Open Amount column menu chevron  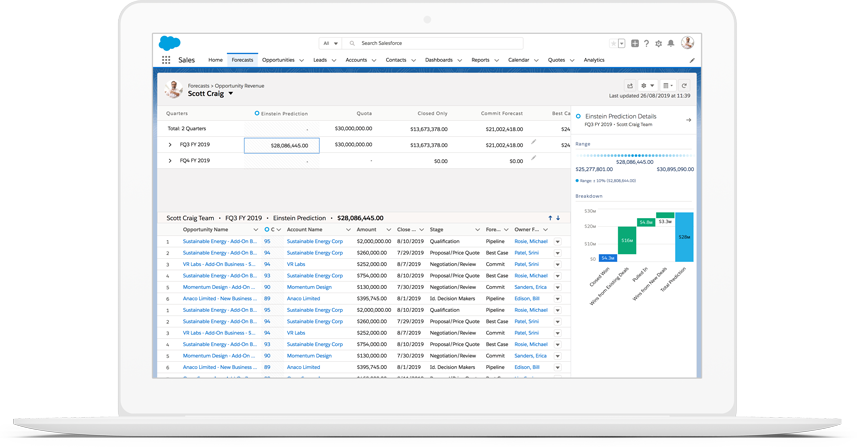click(389, 230)
